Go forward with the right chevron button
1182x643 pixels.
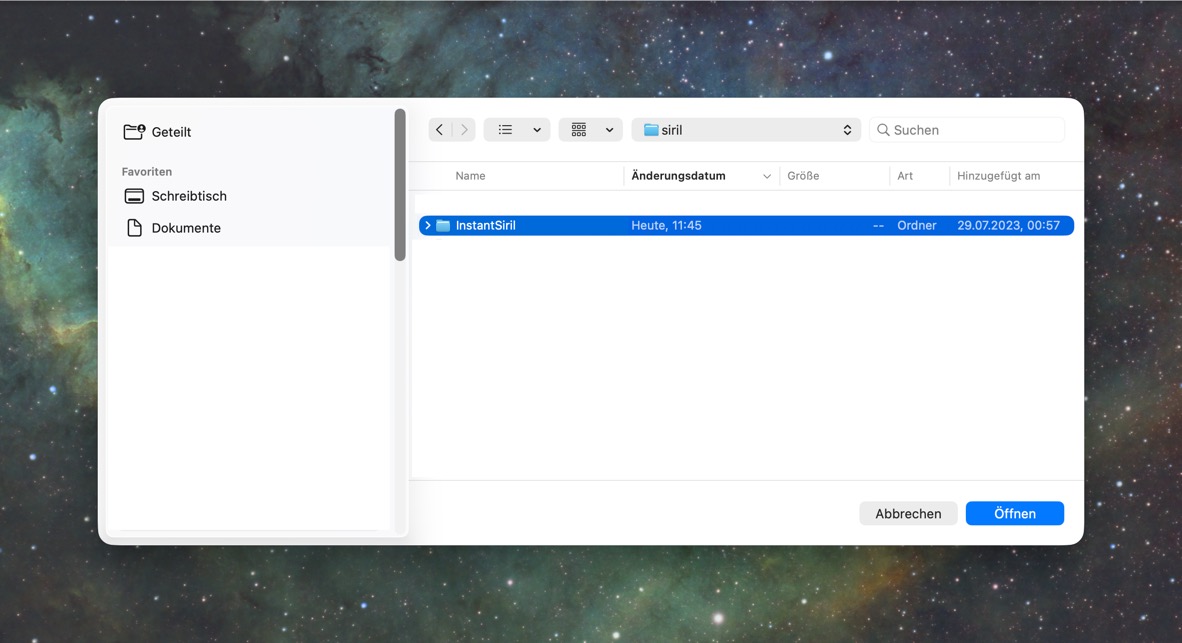pos(464,130)
